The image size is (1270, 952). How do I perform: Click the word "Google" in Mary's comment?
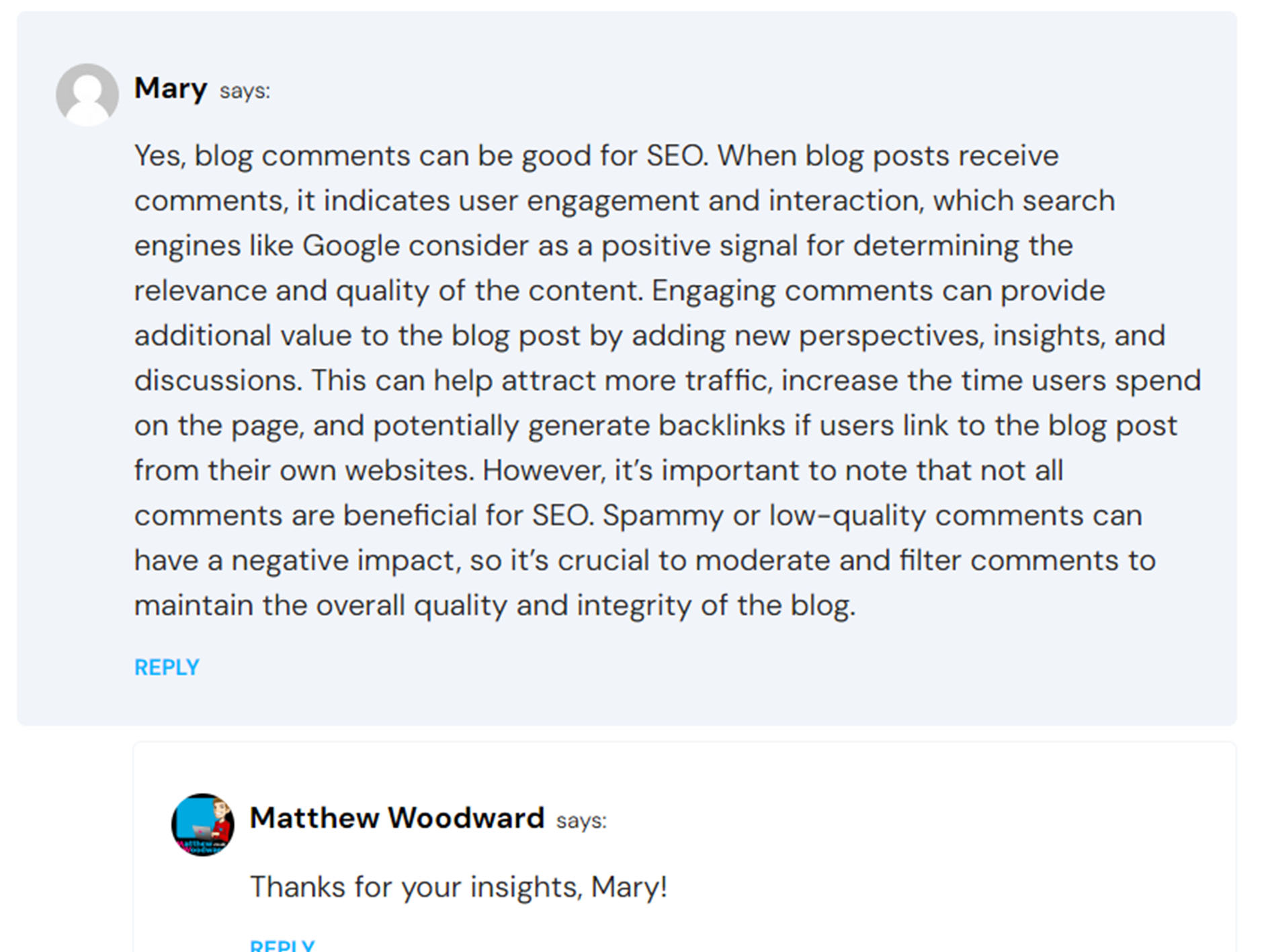[x=351, y=247]
